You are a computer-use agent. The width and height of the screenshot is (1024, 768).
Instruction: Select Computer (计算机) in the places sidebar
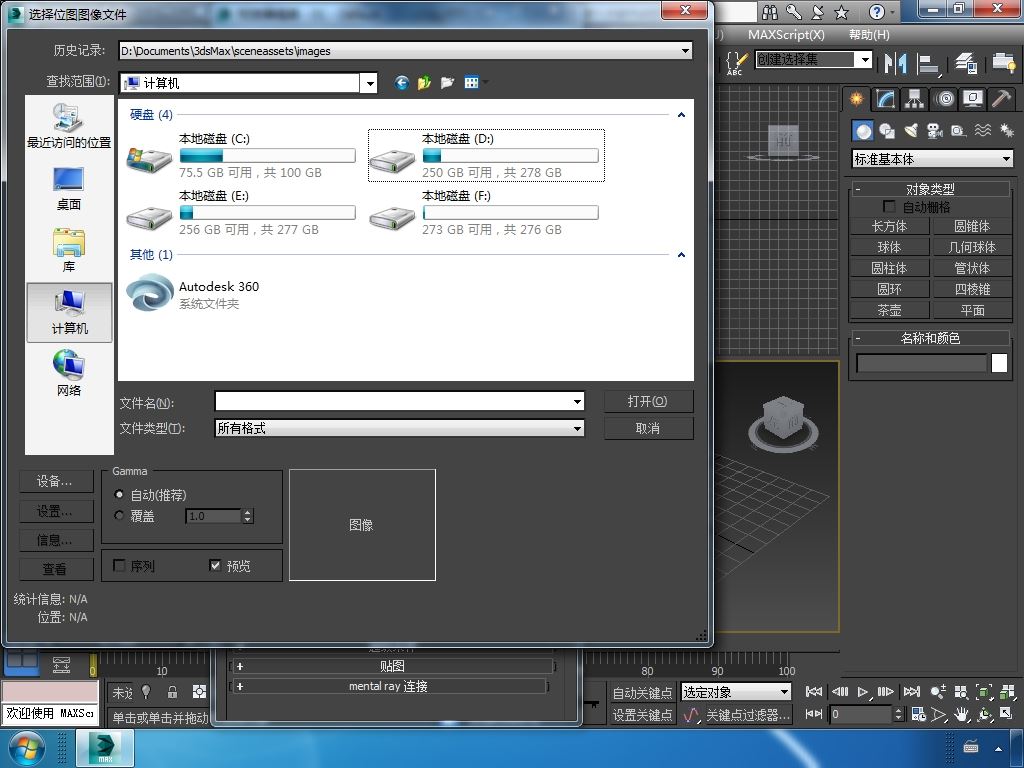tap(69, 313)
